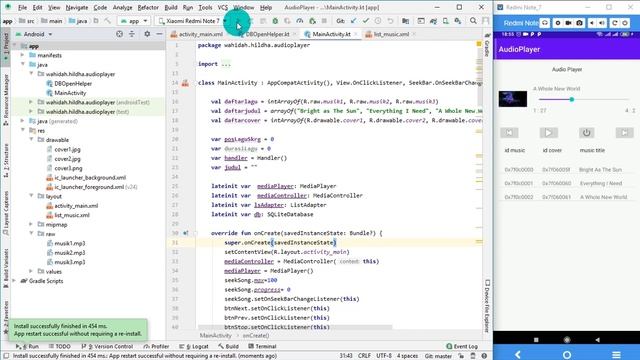This screenshot has height=360, width=640.
Task: Click the A Whole New World cover thumbnail
Action: (513, 99)
